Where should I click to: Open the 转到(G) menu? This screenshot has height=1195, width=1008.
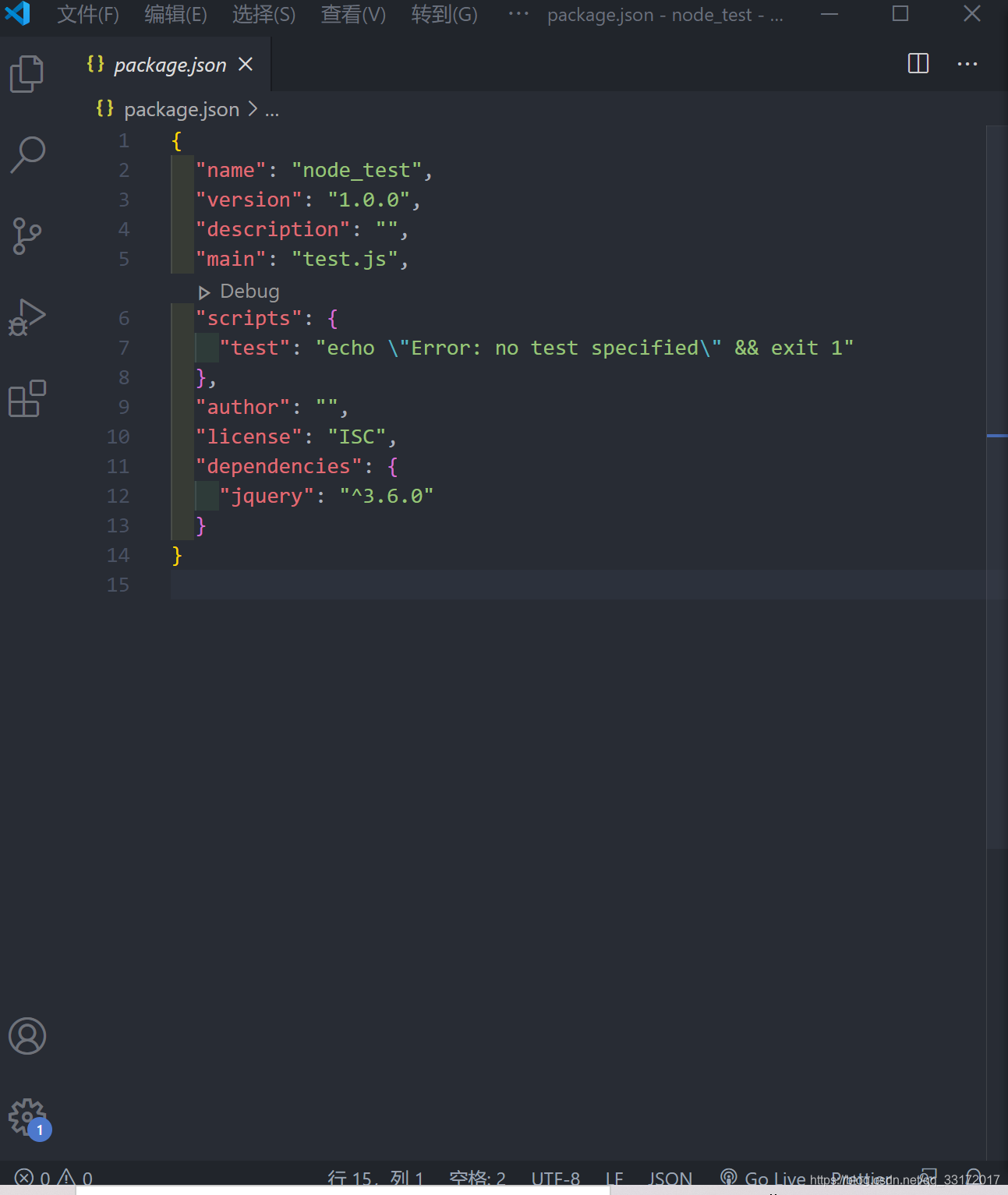tap(444, 14)
